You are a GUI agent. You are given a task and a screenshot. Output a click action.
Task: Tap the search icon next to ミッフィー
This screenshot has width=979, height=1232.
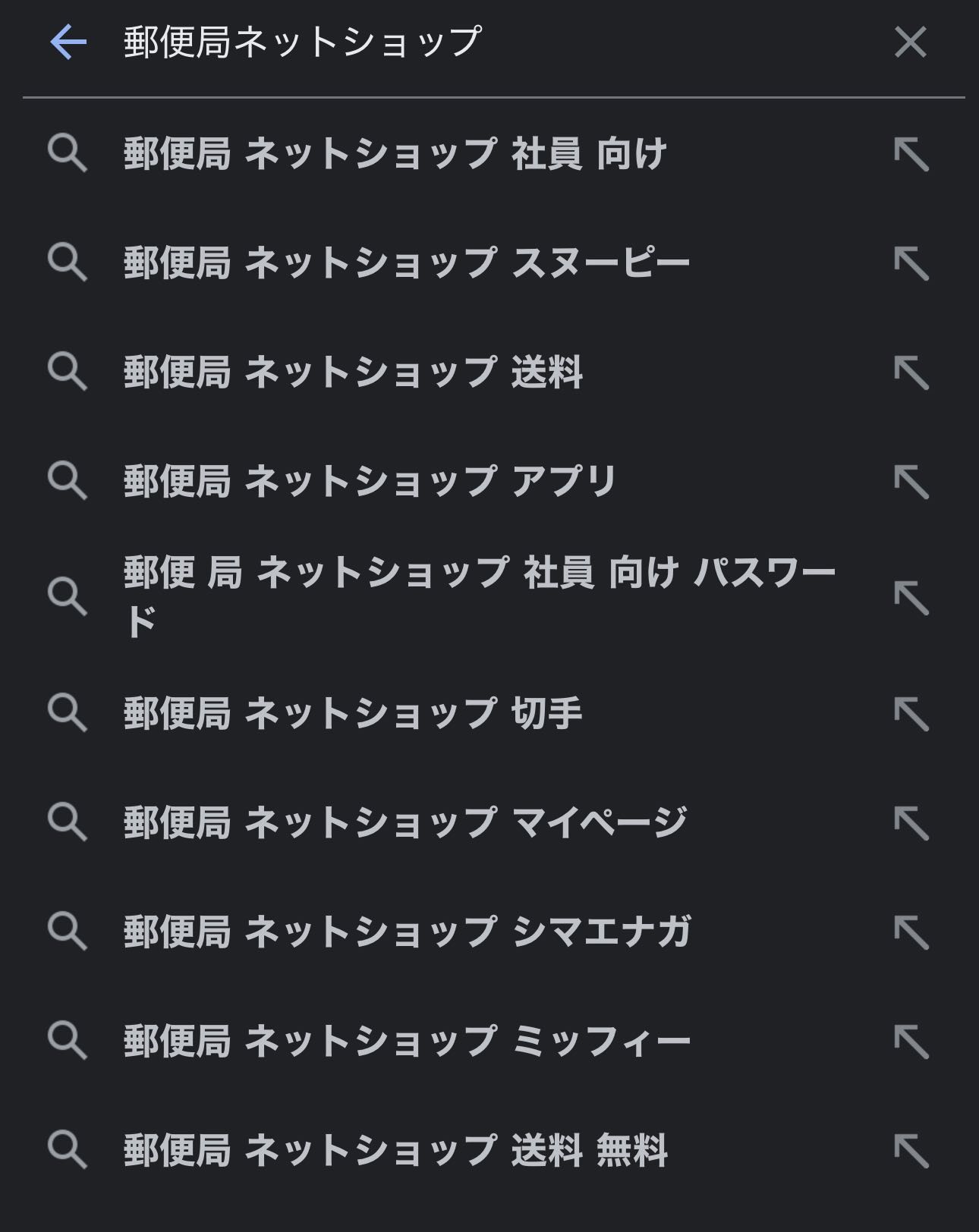(x=68, y=1041)
